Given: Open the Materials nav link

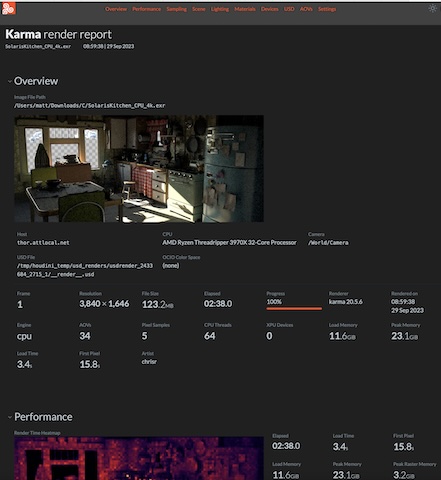Looking at the screenshot, I should (x=245, y=9).
